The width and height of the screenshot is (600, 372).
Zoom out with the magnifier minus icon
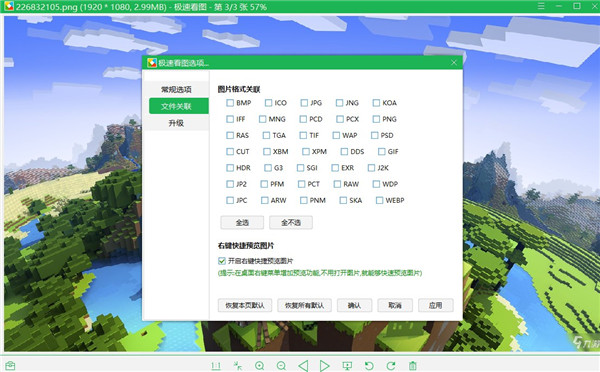click(281, 366)
